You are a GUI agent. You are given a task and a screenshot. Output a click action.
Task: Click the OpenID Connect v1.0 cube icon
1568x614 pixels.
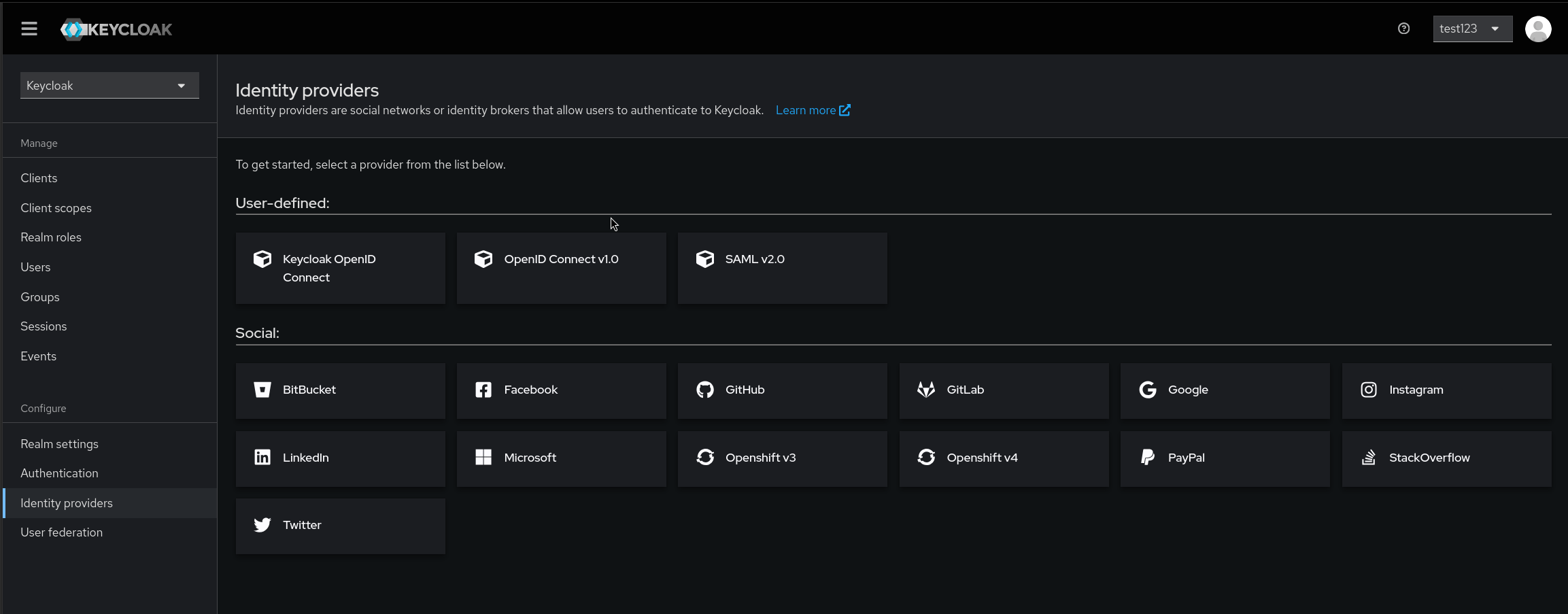tap(483, 259)
